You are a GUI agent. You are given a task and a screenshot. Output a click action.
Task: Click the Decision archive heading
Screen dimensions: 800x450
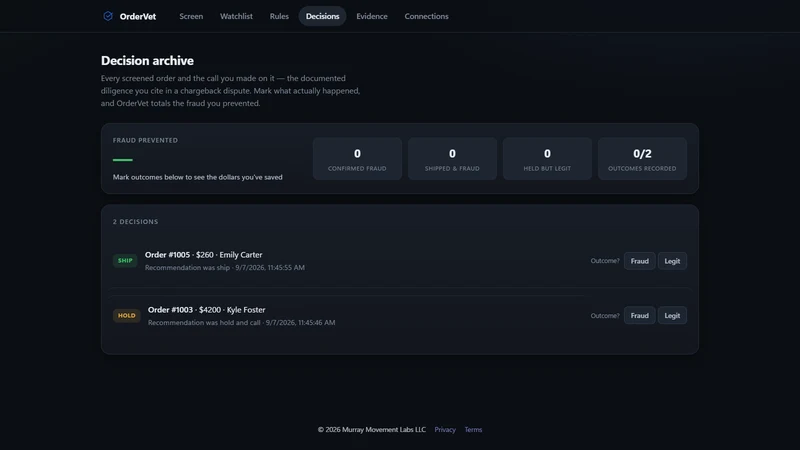click(x=147, y=61)
